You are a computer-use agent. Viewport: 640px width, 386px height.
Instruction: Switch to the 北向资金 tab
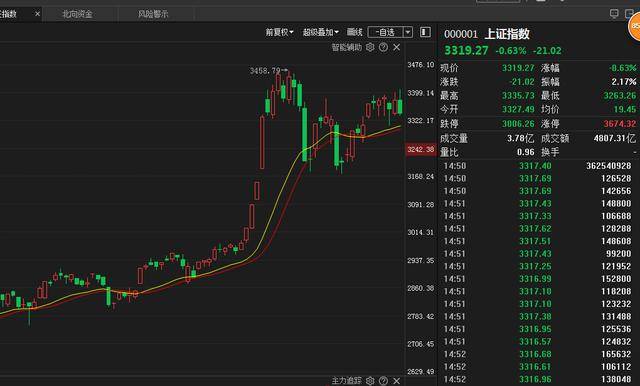77,14
